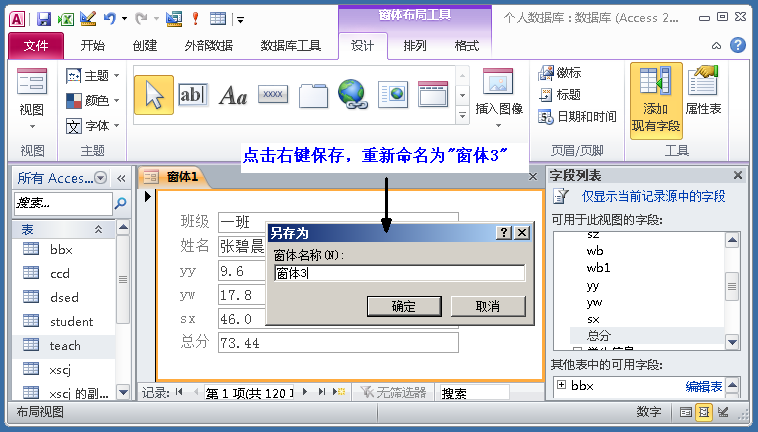Go to next record arrow
Screen dimensions: 758x432
click(x=305, y=392)
